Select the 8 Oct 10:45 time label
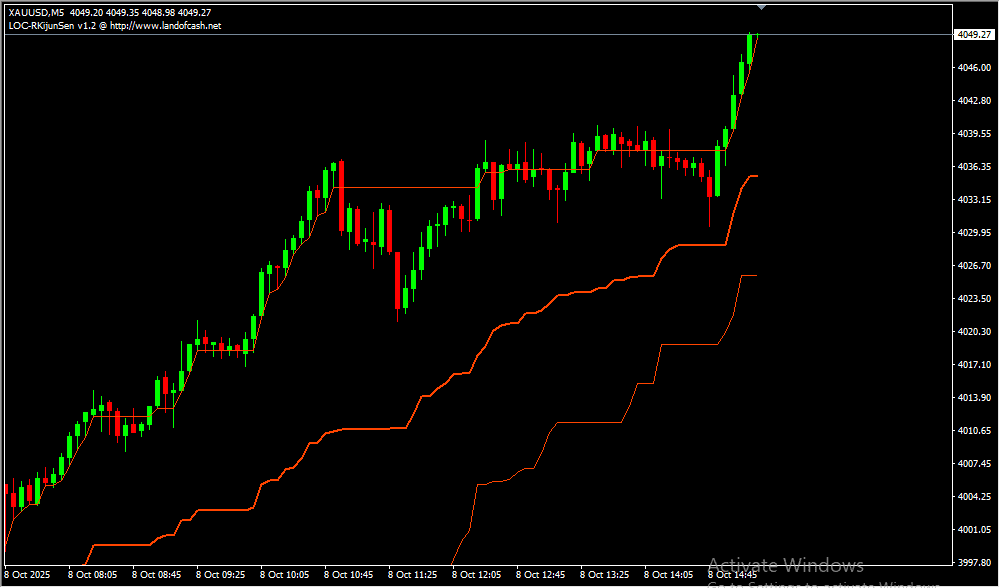 348,575
